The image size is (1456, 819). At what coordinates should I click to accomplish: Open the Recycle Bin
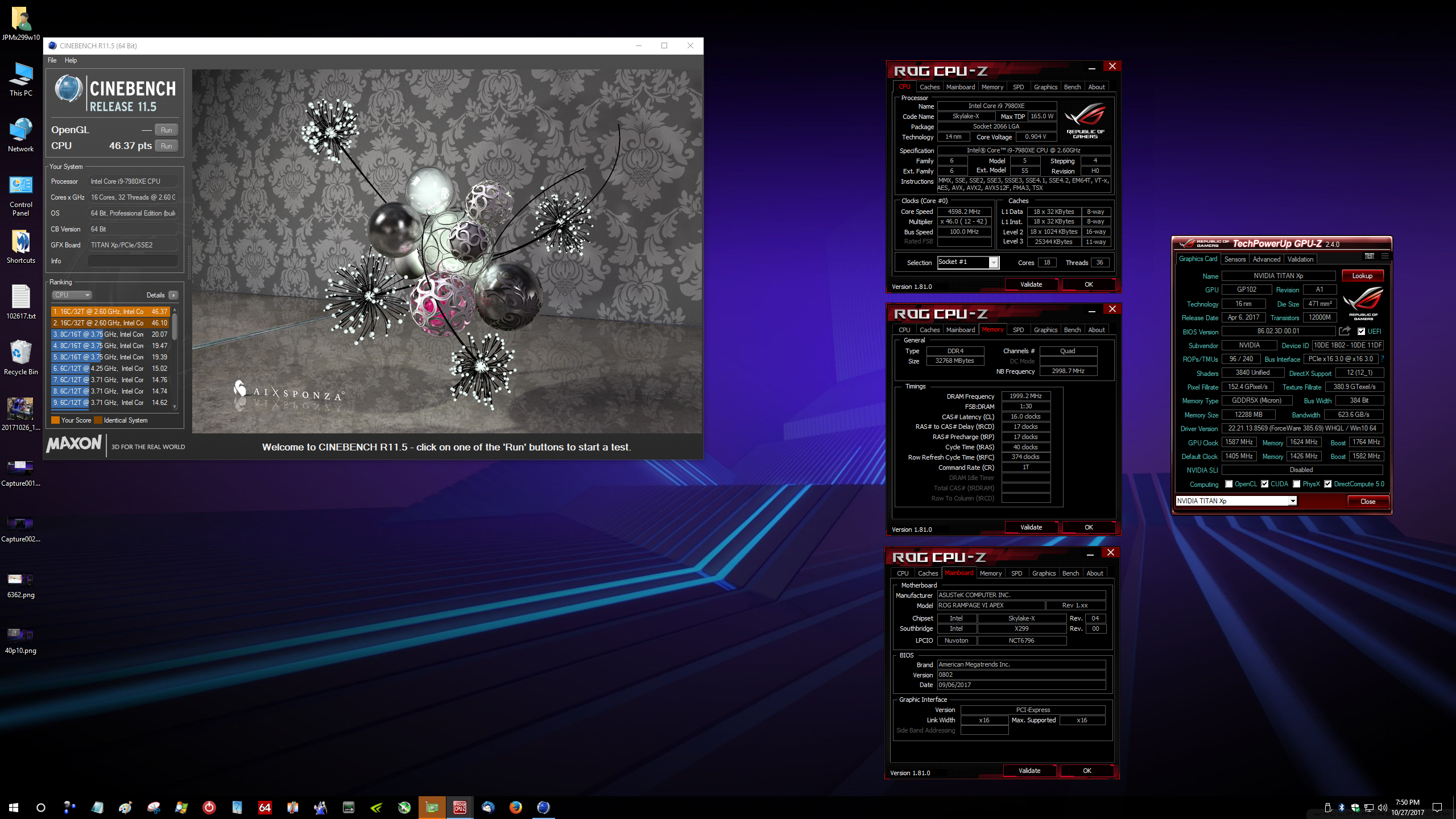(x=20, y=358)
